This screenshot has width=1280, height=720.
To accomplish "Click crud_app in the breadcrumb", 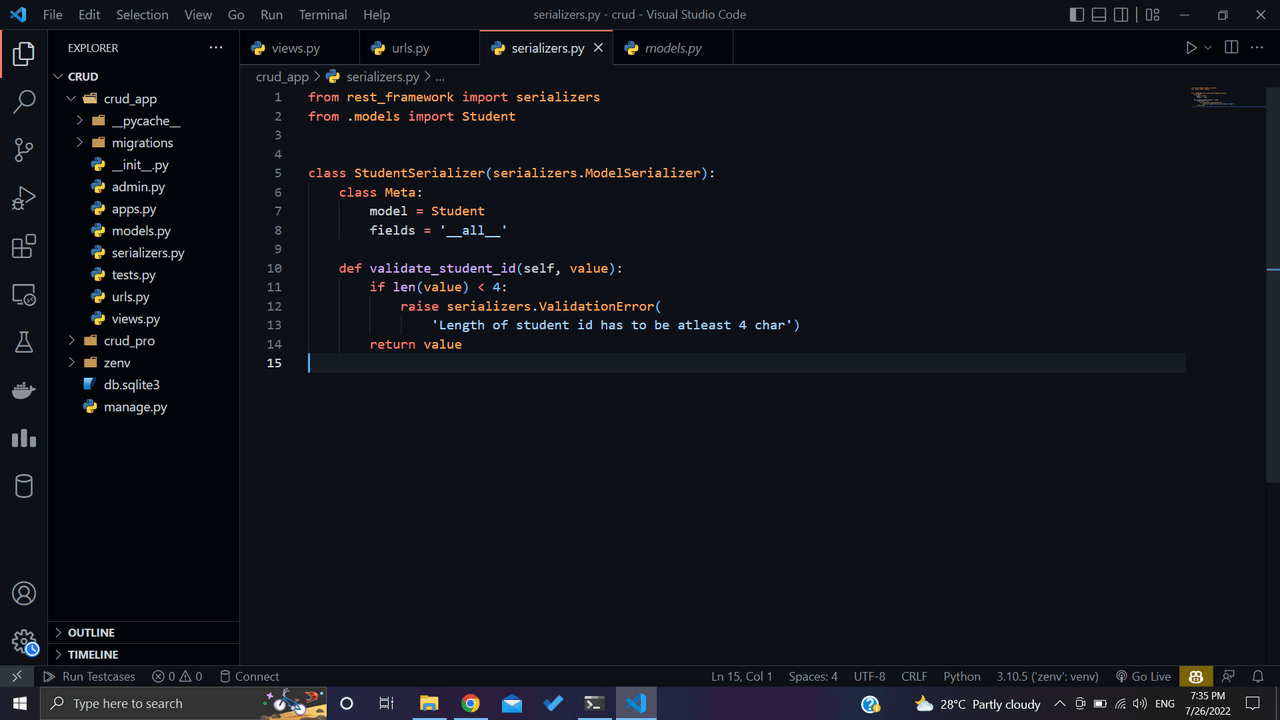I will 282,77.
